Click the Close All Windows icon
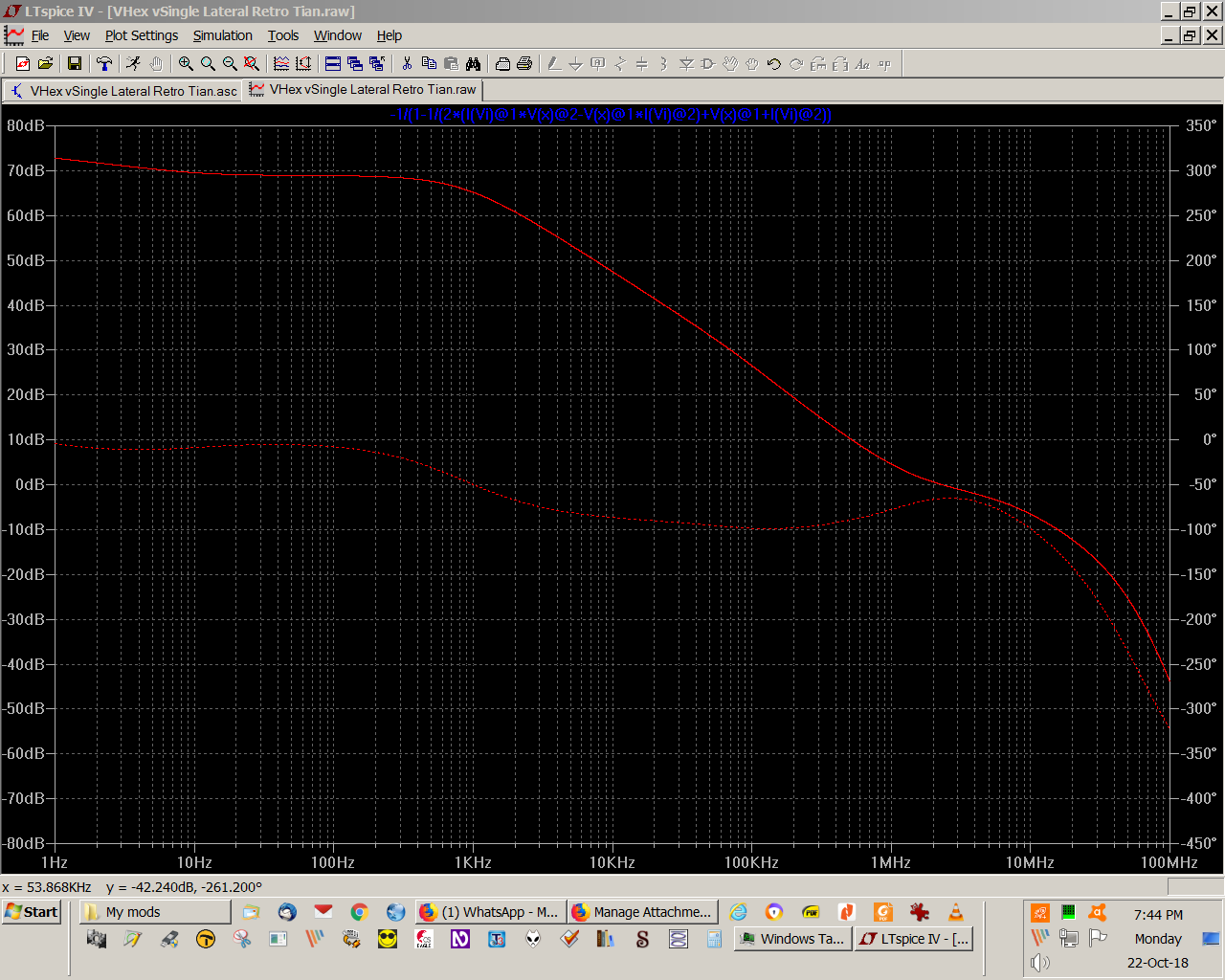Screen dimensions: 1225x980 point(377,64)
